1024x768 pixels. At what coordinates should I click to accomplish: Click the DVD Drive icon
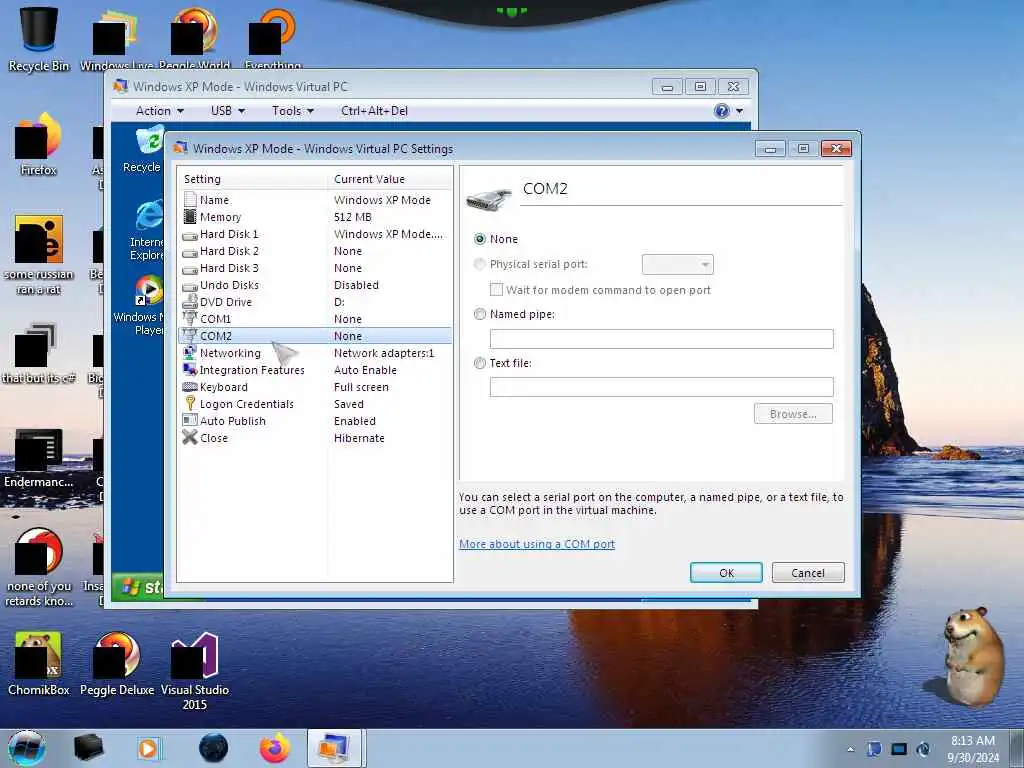pos(190,302)
